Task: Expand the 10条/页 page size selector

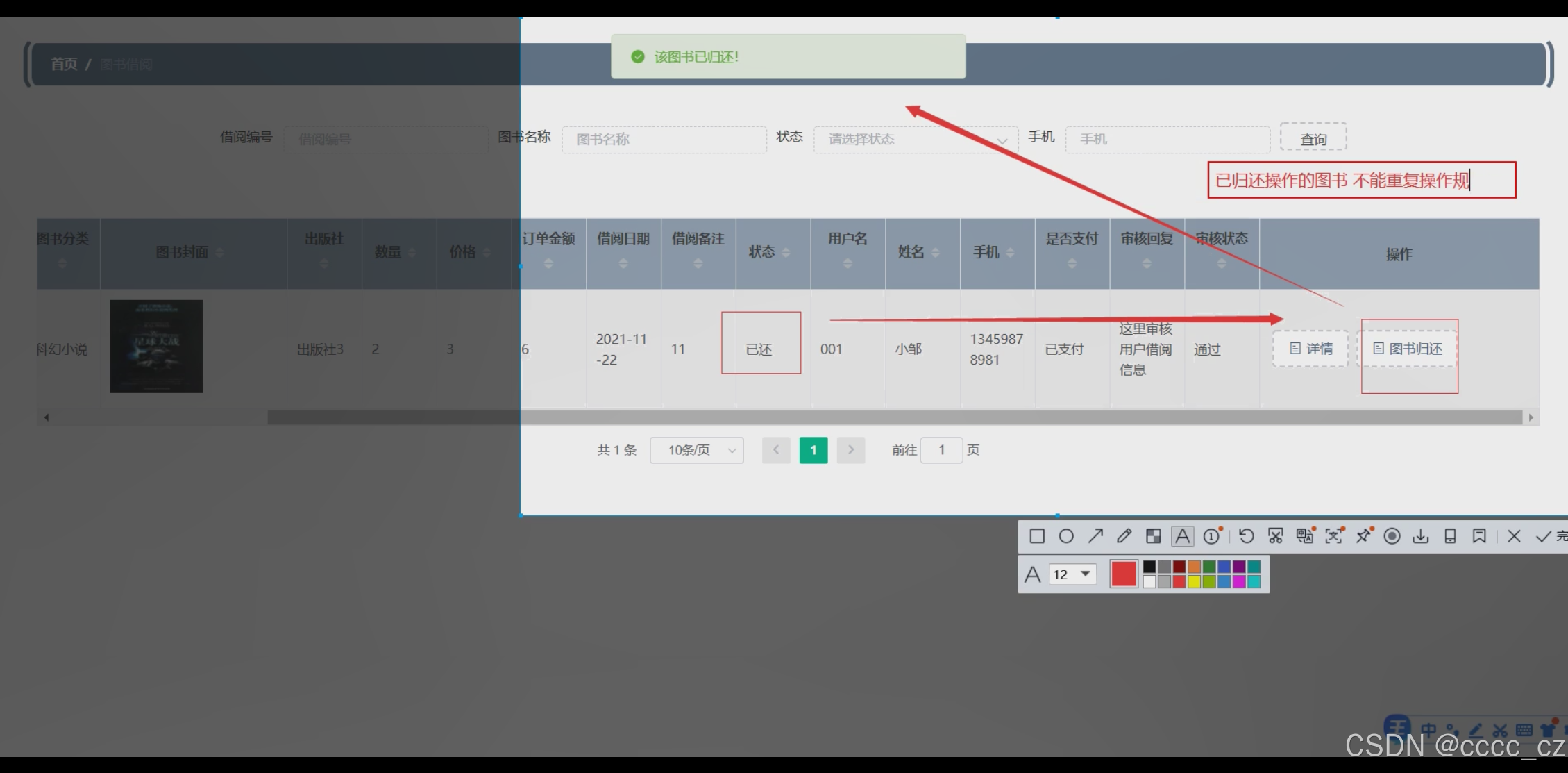Action: click(697, 451)
